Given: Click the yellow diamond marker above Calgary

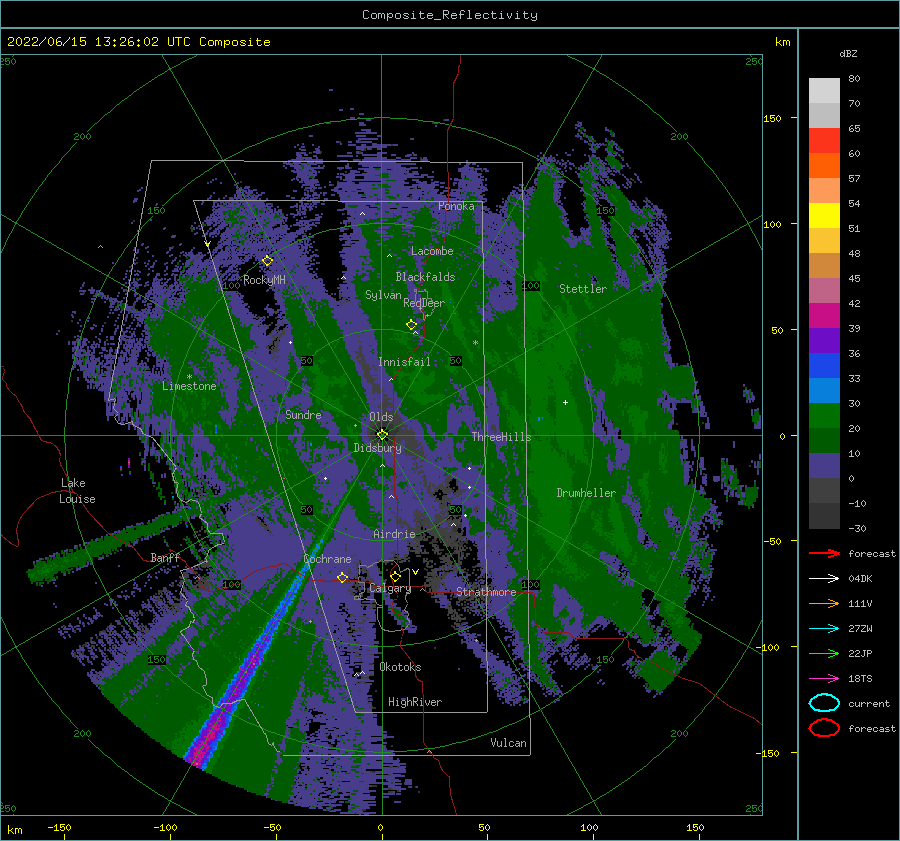Looking at the screenshot, I should [395, 576].
